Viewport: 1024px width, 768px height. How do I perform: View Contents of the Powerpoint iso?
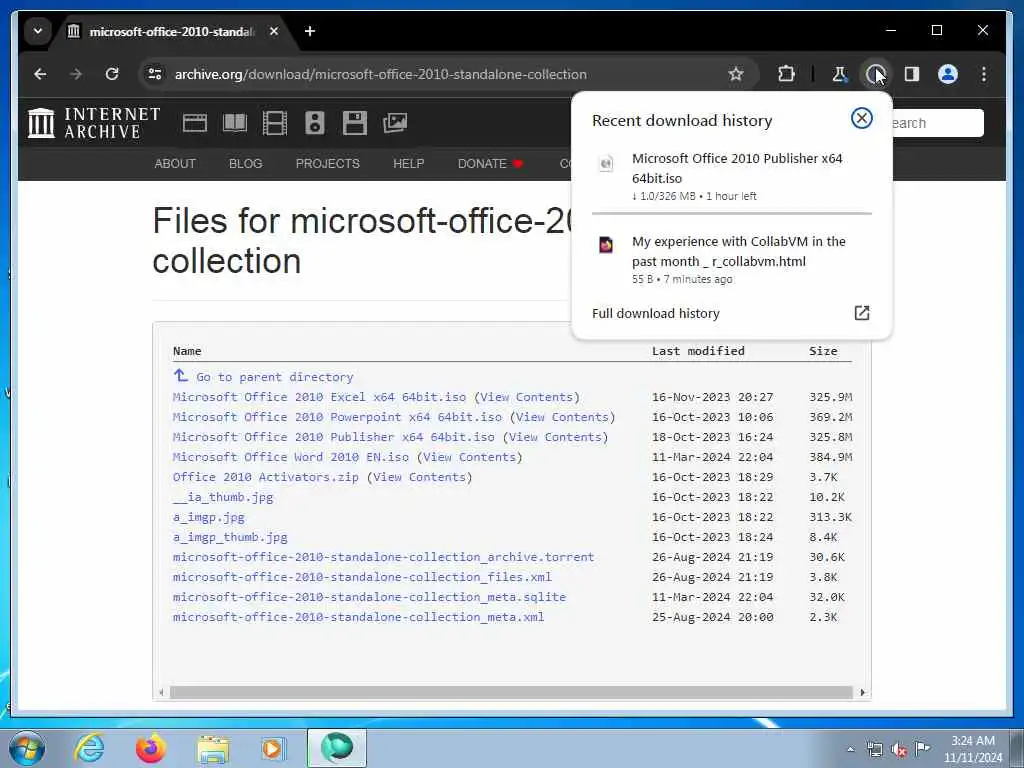562,417
